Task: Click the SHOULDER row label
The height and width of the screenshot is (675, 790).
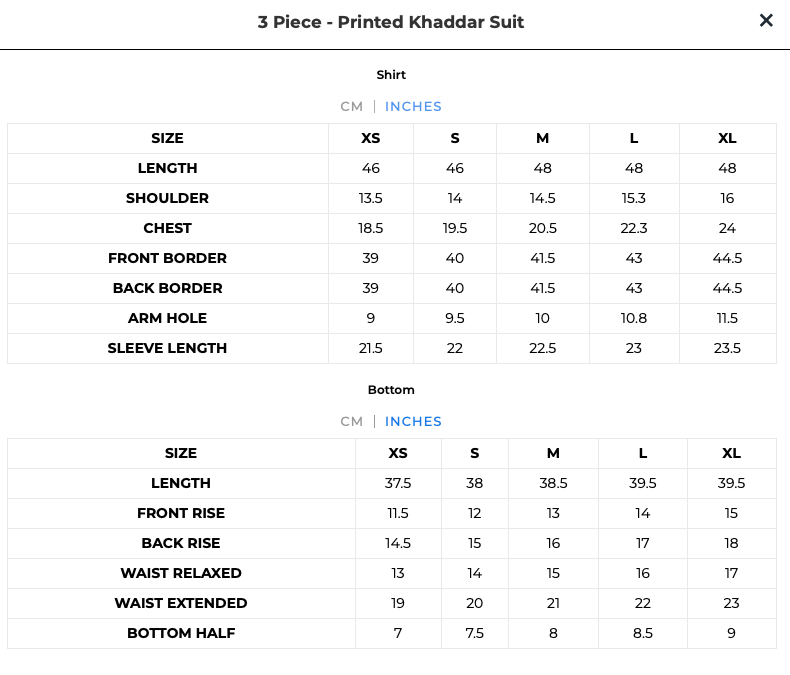Action: pos(167,198)
